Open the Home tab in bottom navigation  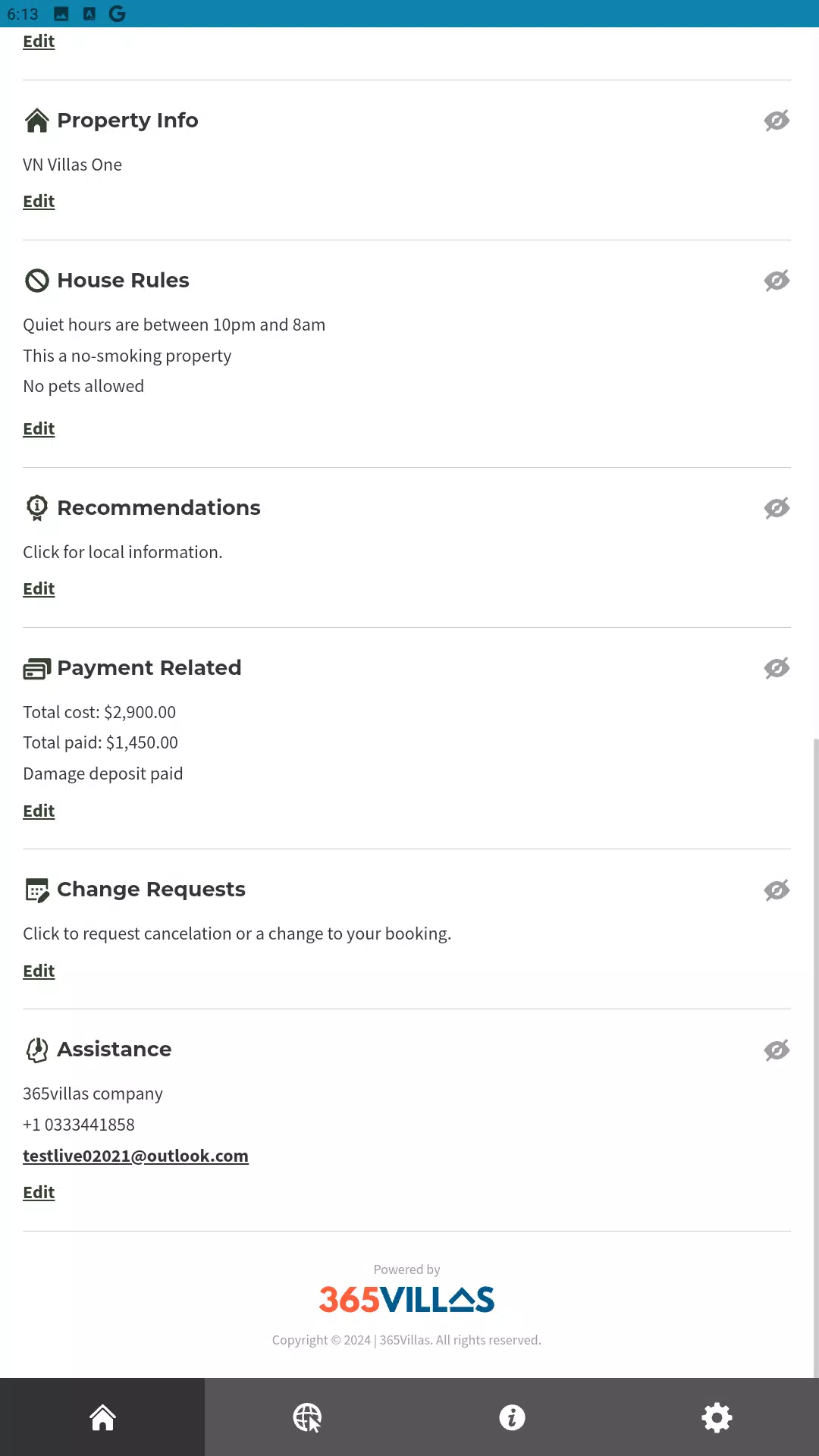[102, 1417]
